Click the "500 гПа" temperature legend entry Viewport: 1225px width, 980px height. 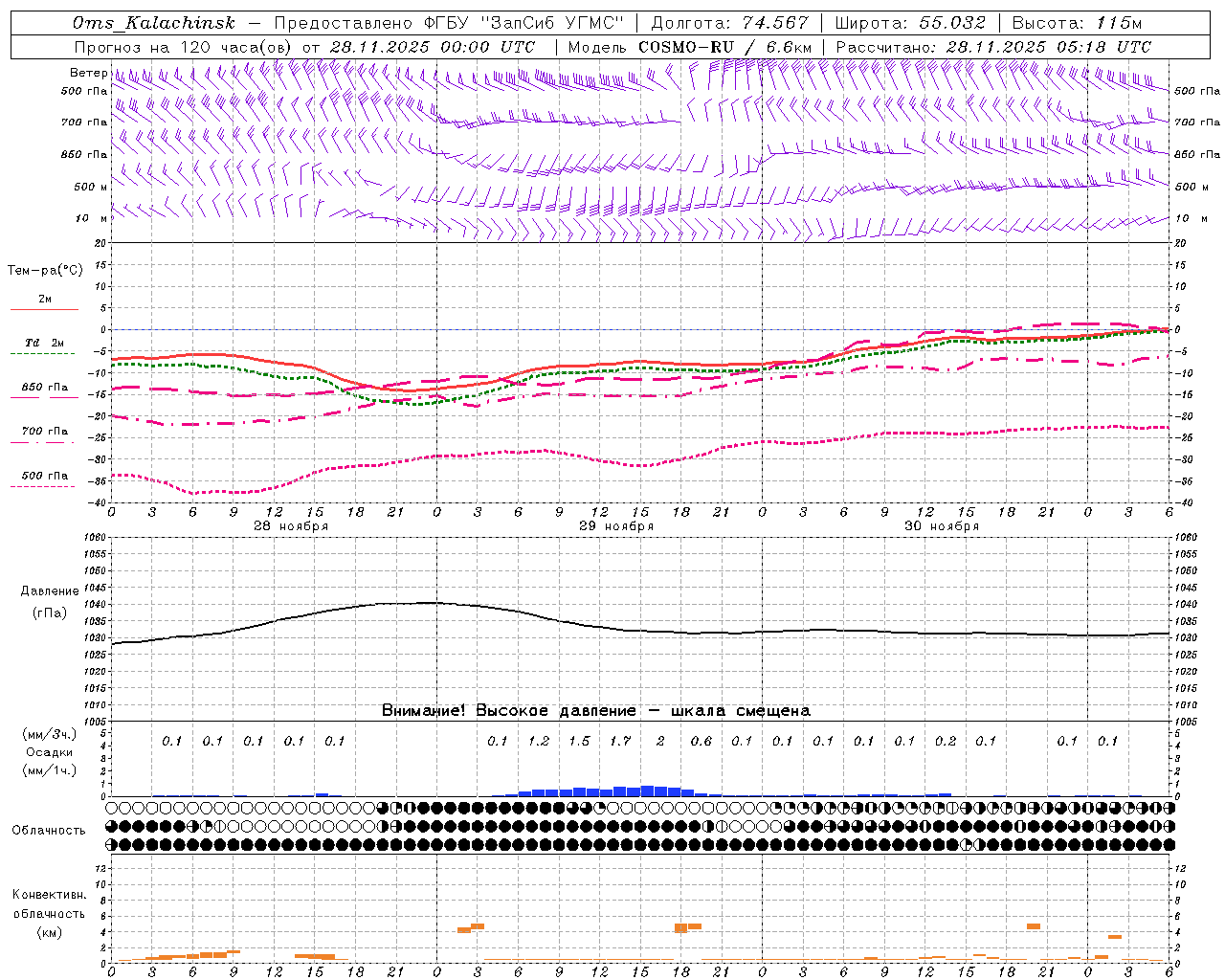[x=44, y=476]
